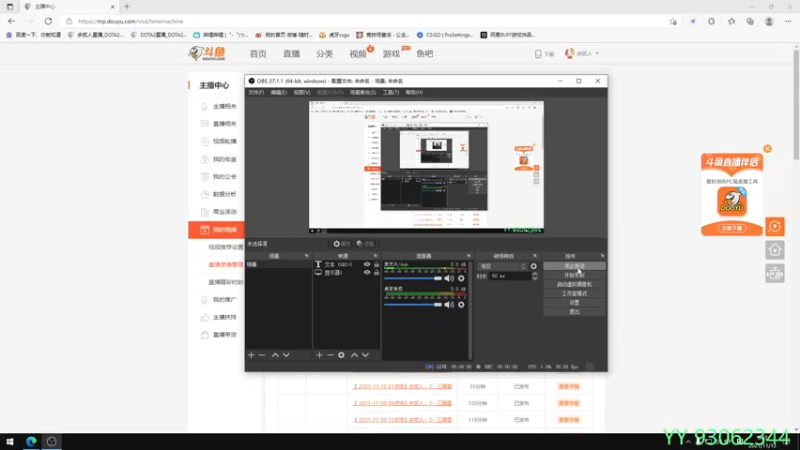Open the 2021-11-10 video link in the list
Image resolution: width=800 pixels, height=450 pixels.
[403, 387]
